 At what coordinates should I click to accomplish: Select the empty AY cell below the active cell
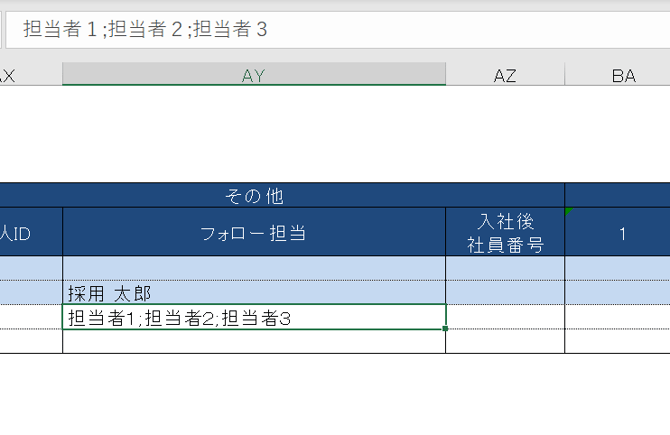254,341
